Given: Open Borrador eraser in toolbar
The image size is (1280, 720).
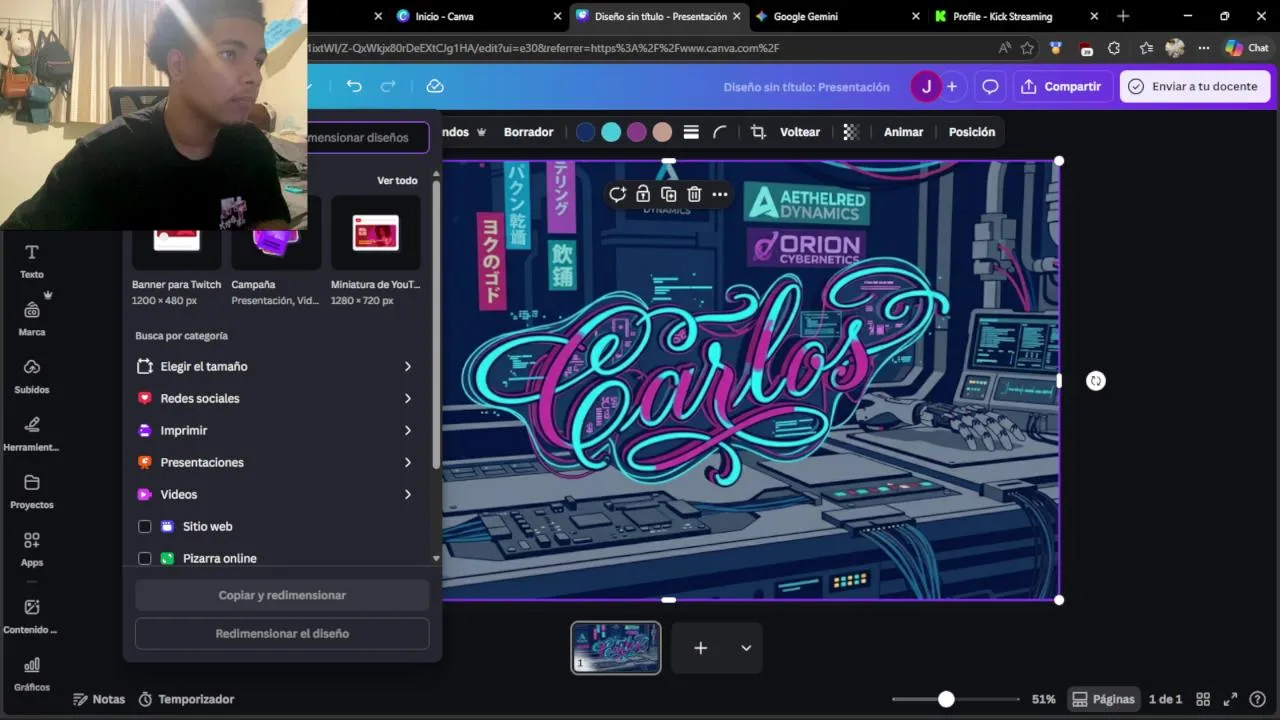Looking at the screenshot, I should click(528, 132).
